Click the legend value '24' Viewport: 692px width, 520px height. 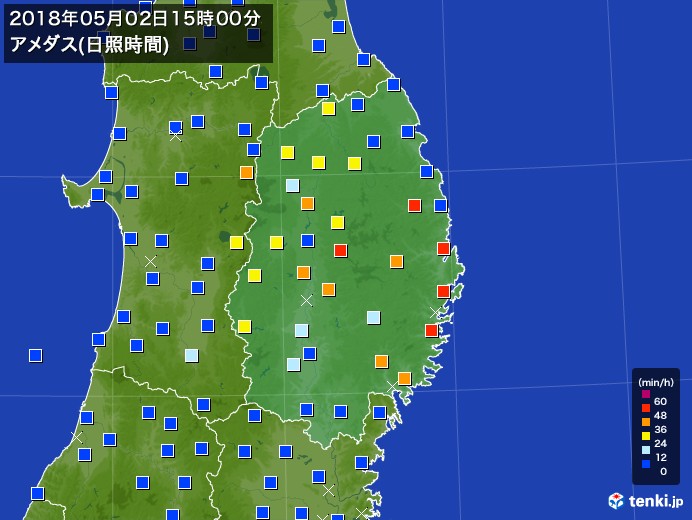point(660,444)
